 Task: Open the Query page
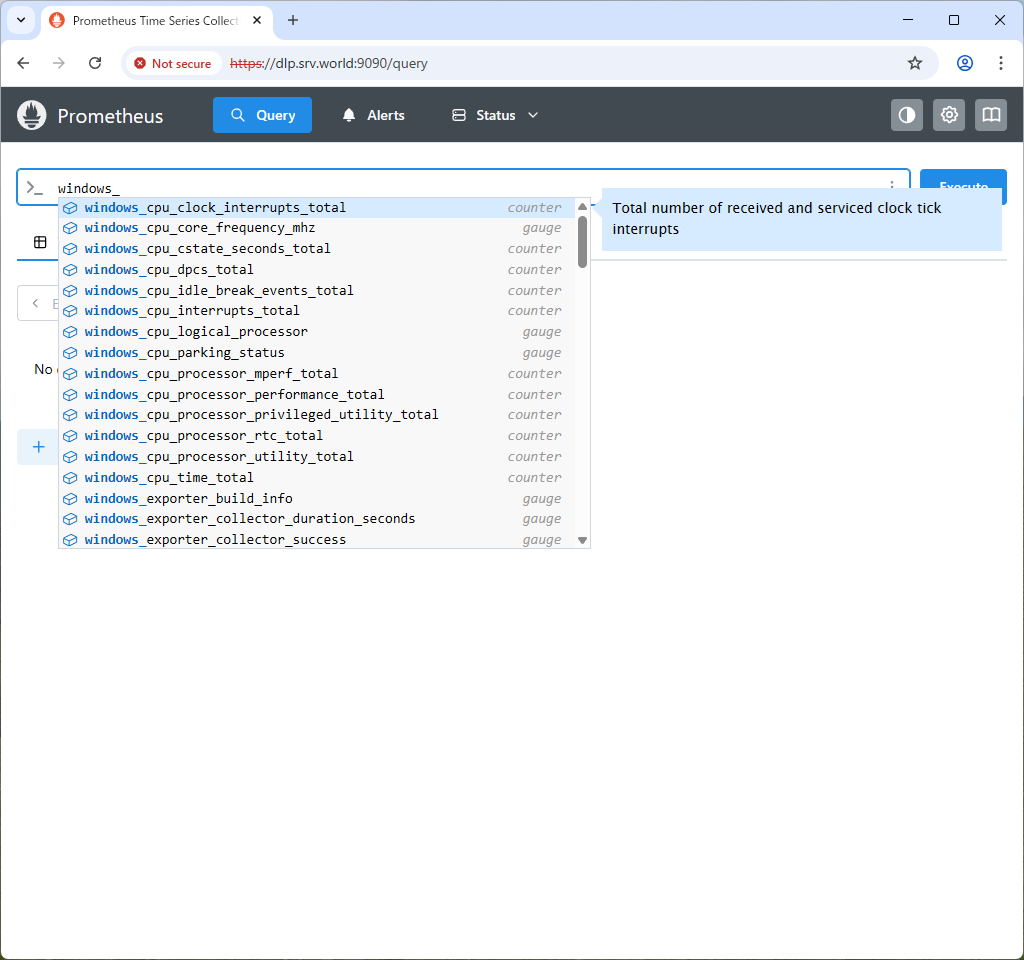(x=263, y=115)
